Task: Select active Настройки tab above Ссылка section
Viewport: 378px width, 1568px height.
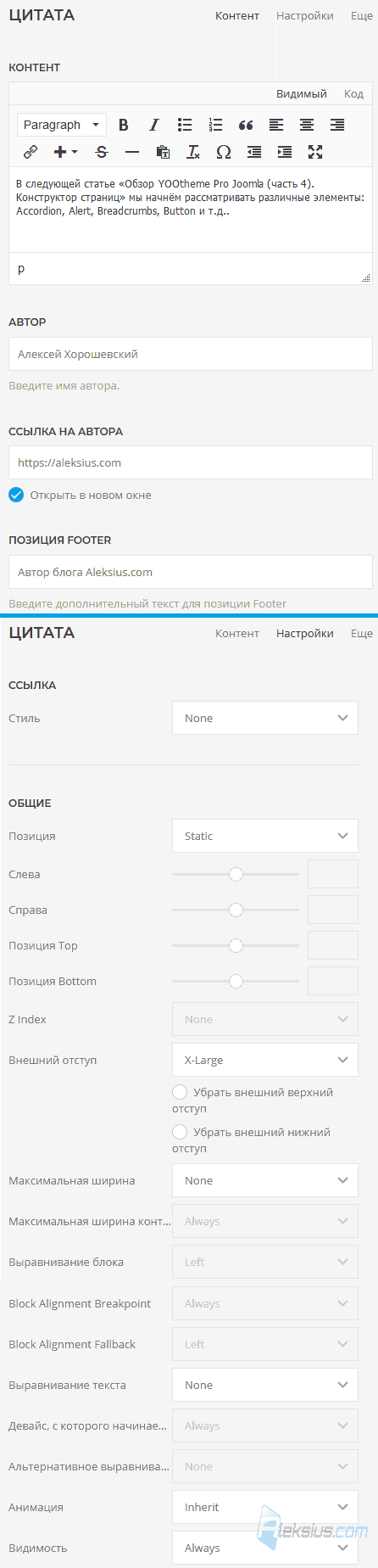Action: click(304, 633)
